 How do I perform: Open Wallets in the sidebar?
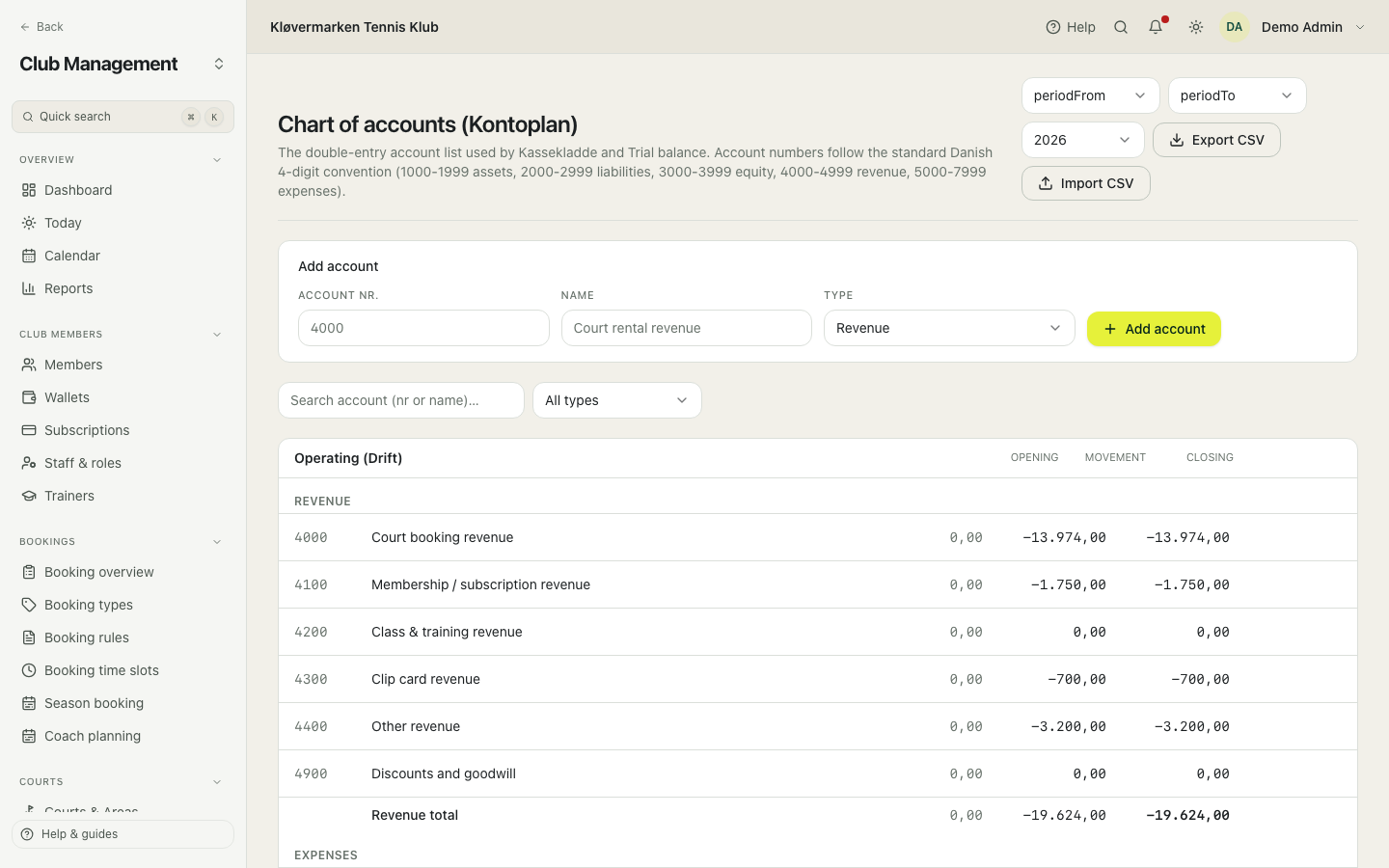123,397
